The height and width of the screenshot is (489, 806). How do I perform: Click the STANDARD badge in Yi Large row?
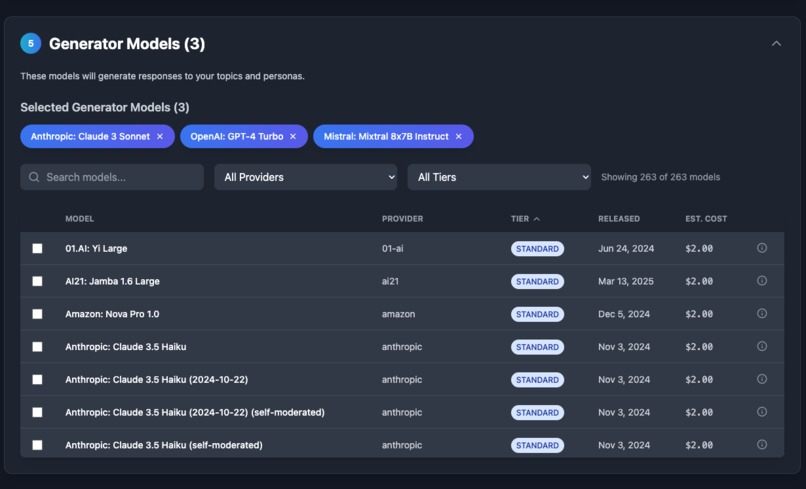pyautogui.click(x=537, y=249)
